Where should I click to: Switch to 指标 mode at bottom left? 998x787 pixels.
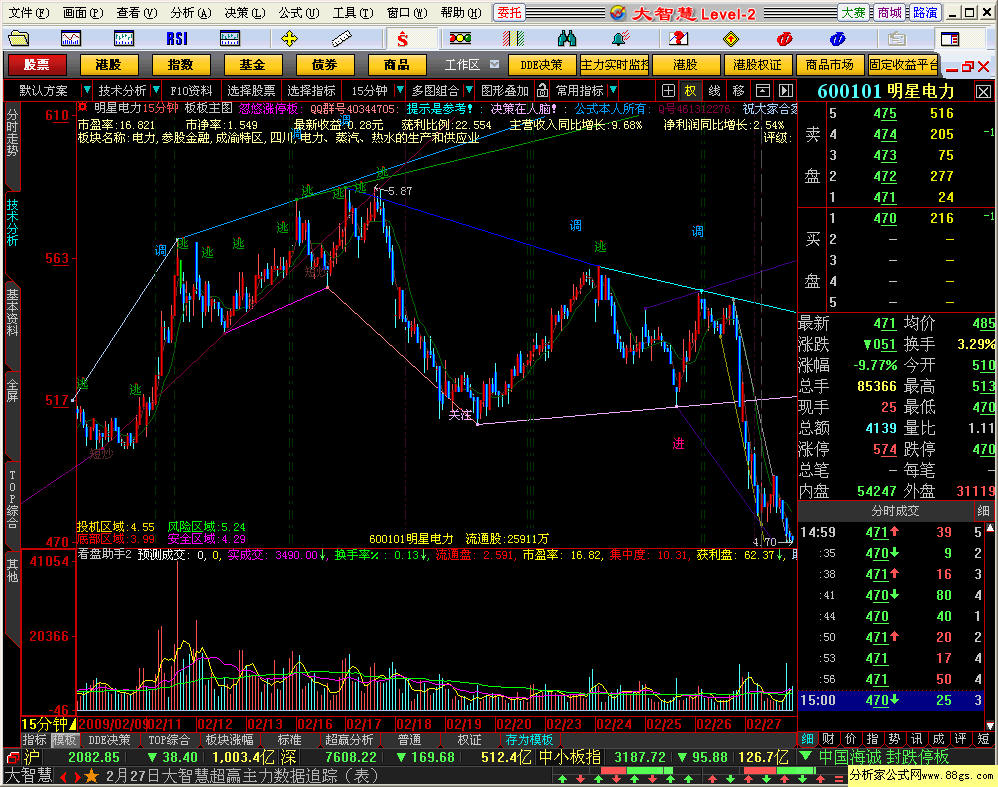(x=35, y=740)
